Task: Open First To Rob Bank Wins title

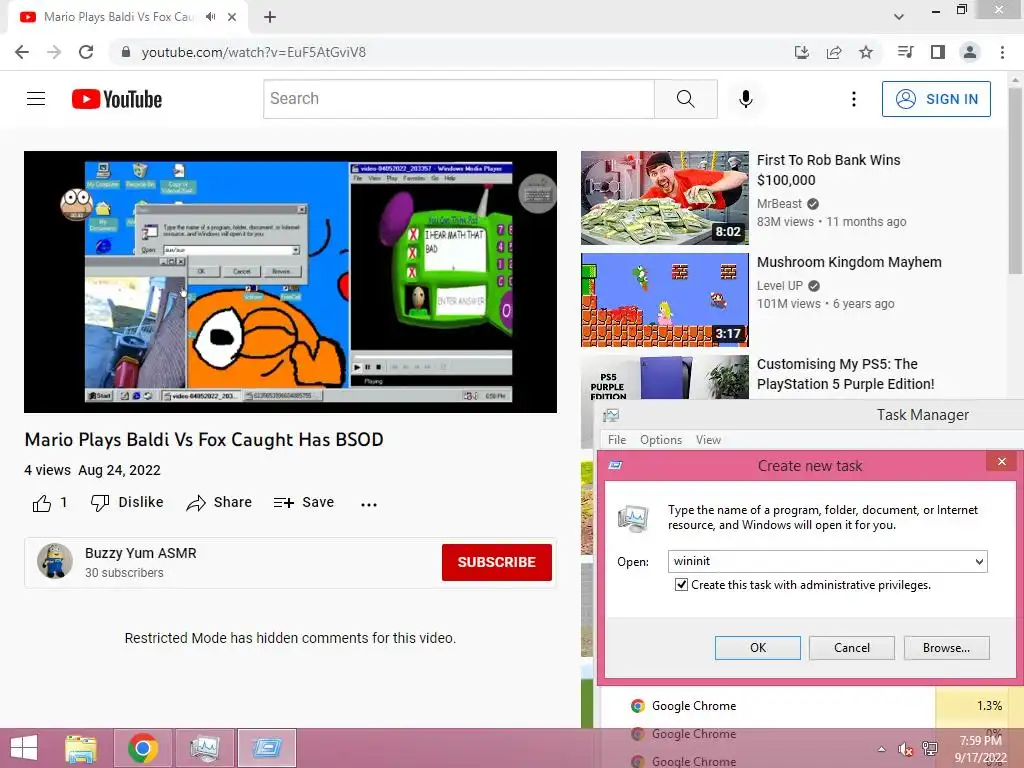Action: click(x=828, y=170)
